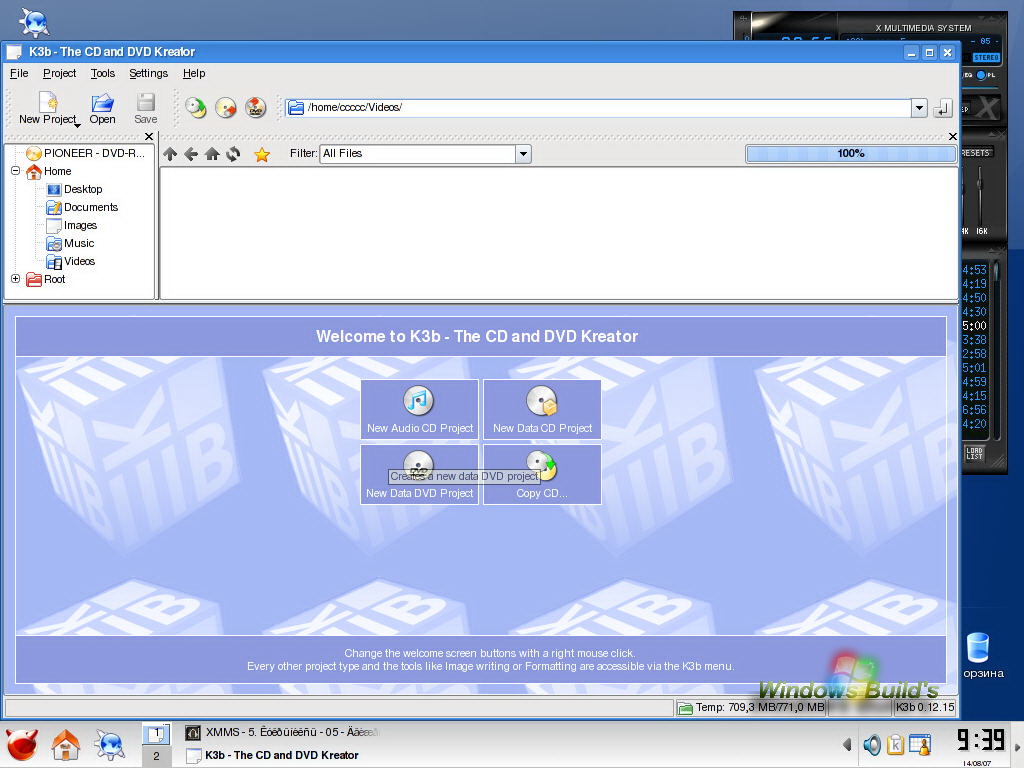Open bookmarks with the yellow star icon
This screenshot has width=1024, height=768.
click(x=262, y=154)
